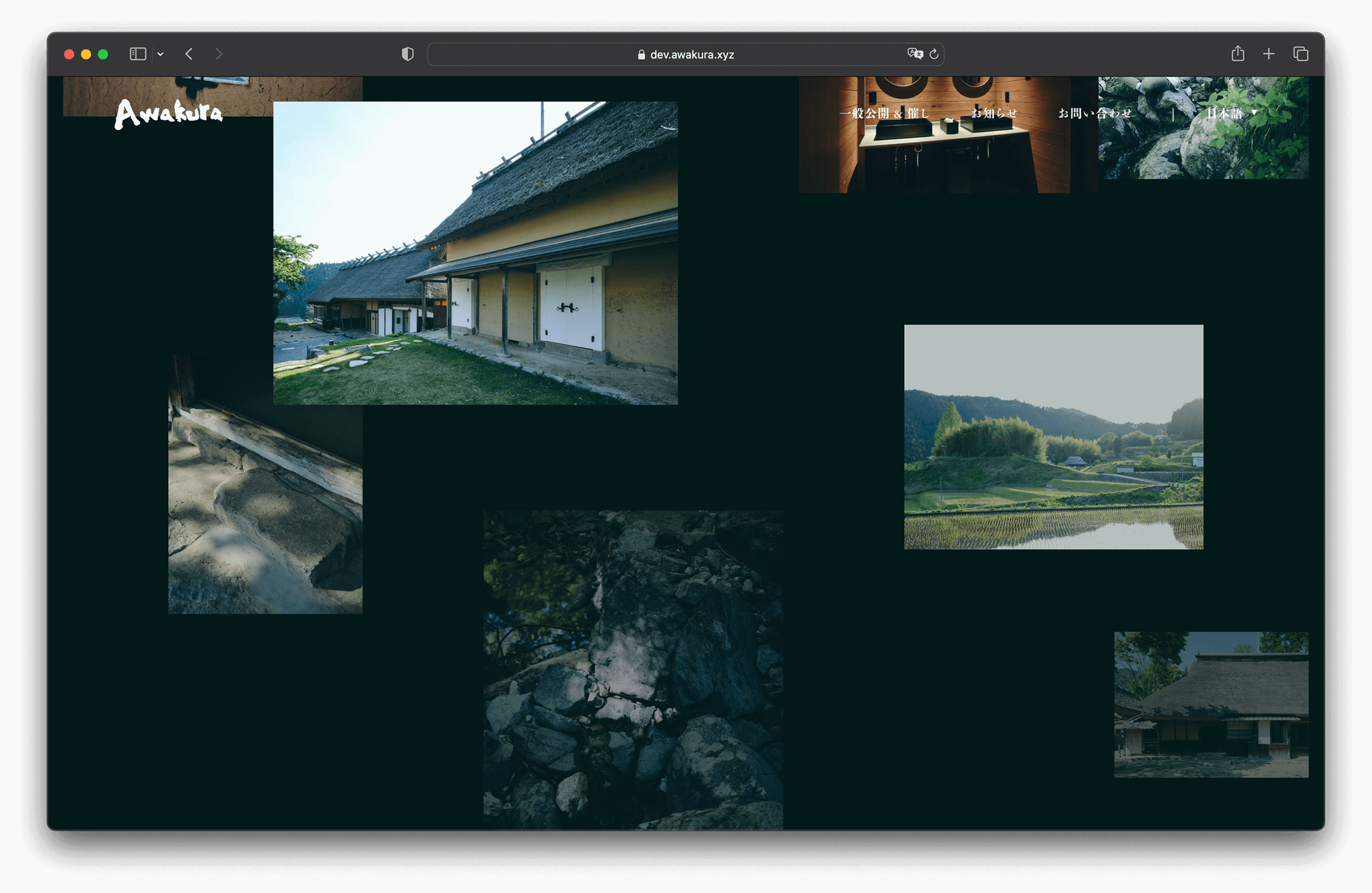Show the tab overview icon
Image resolution: width=1372 pixels, height=893 pixels.
(1301, 54)
